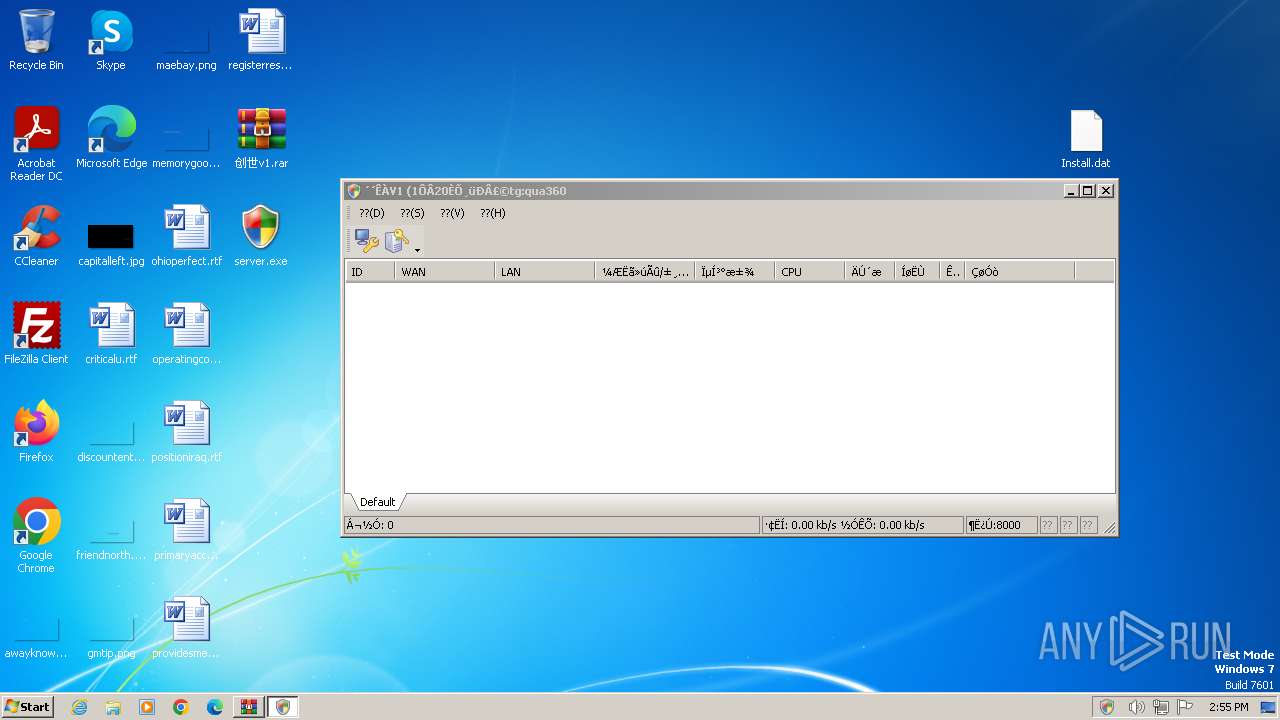Select the CCleaner desktop shortcut
The image size is (1280, 720).
[x=36, y=236]
